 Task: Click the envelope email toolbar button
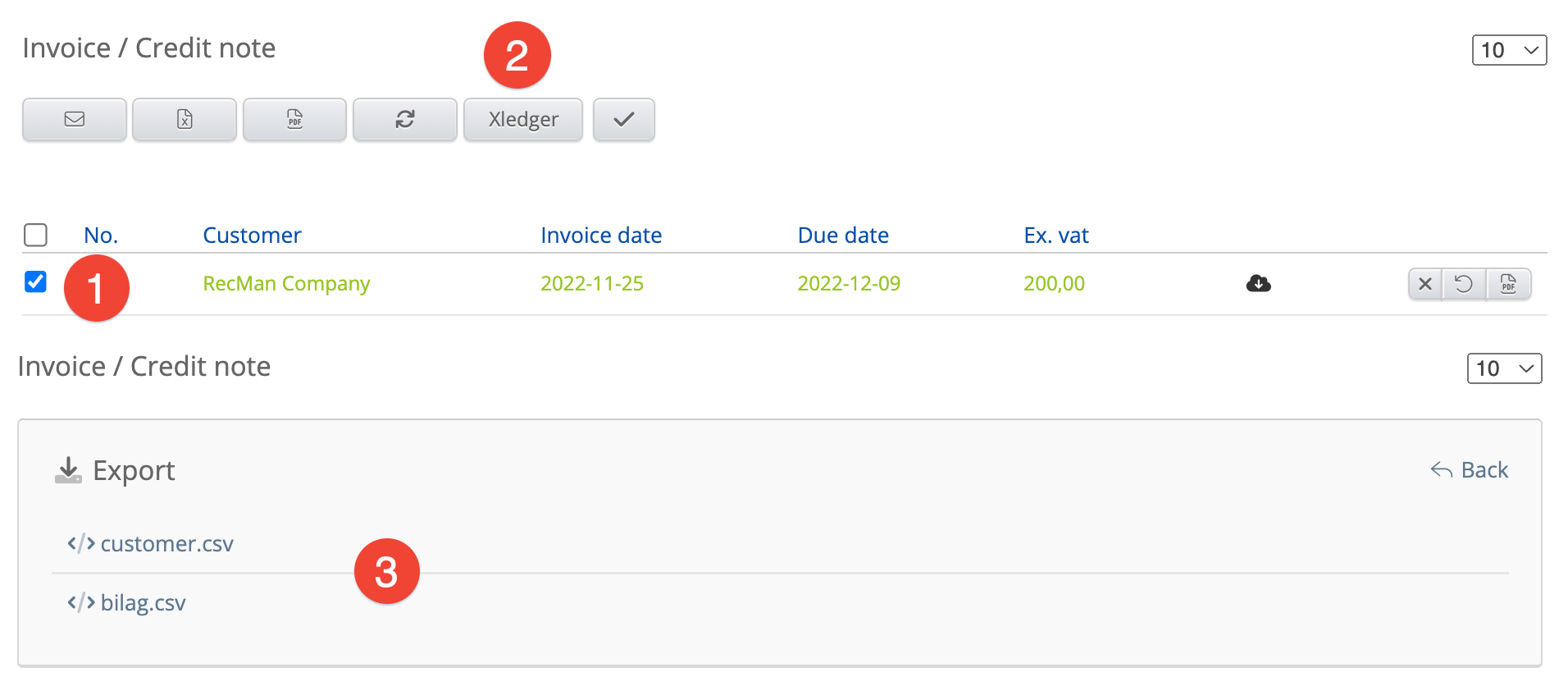[75, 120]
